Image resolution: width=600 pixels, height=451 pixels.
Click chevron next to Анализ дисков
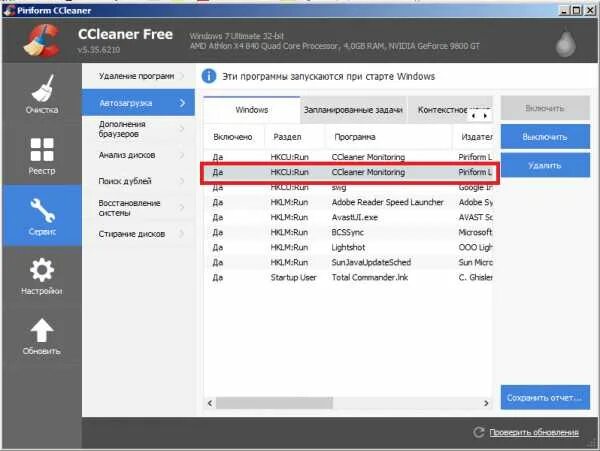pyautogui.click(x=182, y=155)
